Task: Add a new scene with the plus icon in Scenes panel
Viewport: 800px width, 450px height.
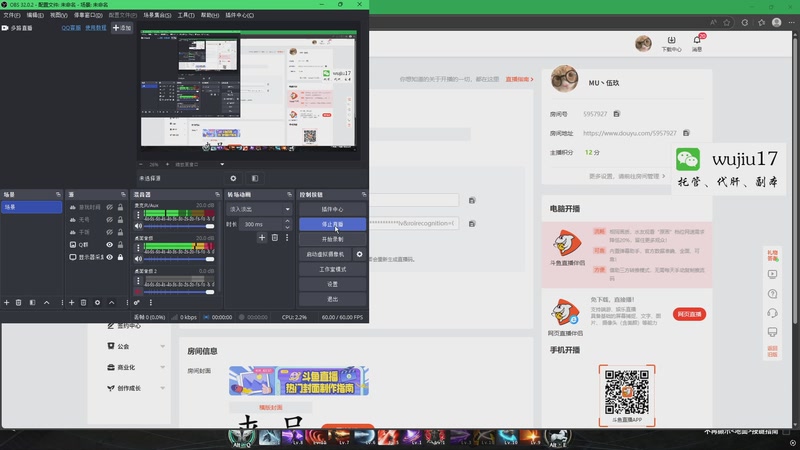Action: click(x=7, y=303)
